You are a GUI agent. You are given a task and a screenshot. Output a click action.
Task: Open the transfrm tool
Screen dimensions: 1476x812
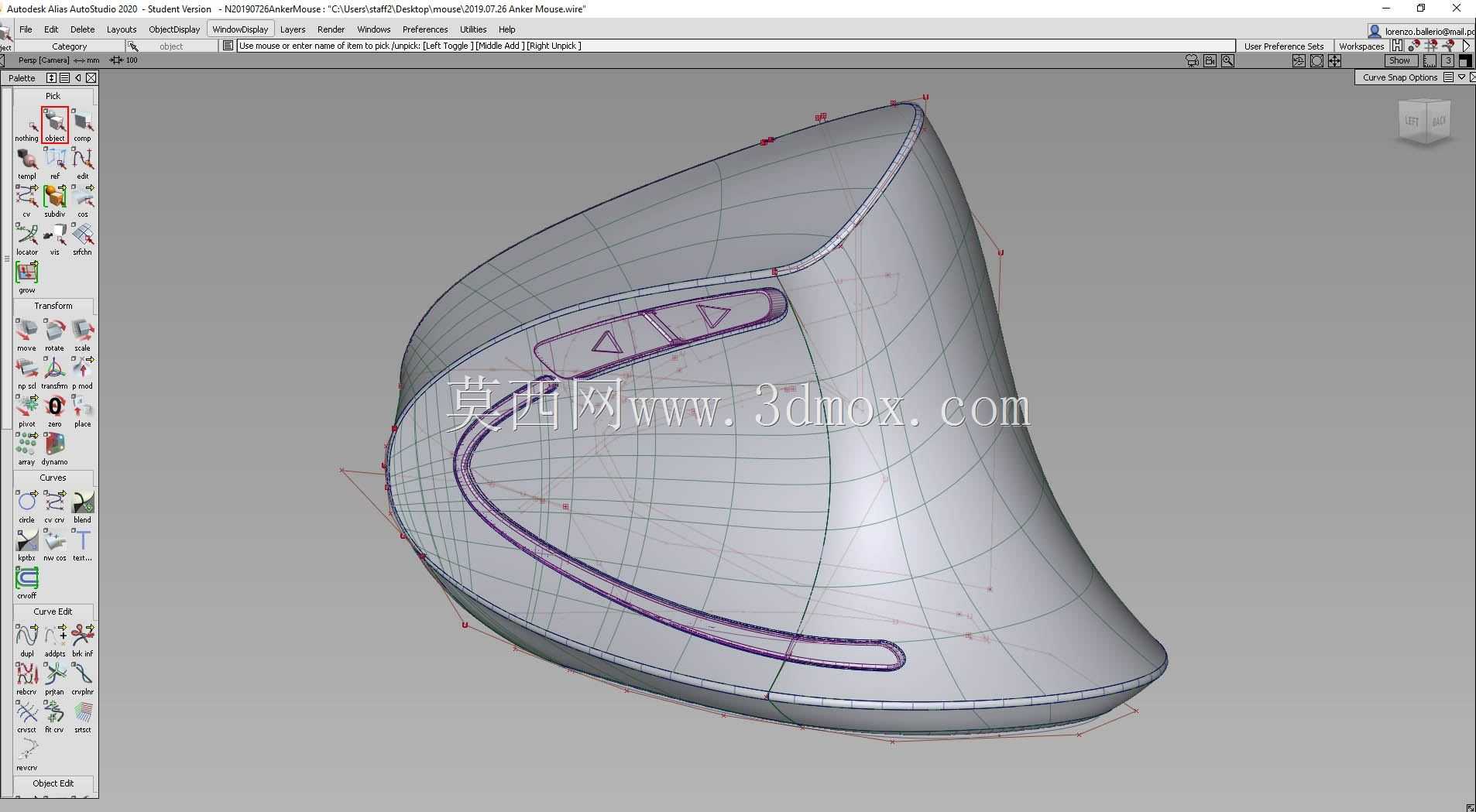pos(54,373)
